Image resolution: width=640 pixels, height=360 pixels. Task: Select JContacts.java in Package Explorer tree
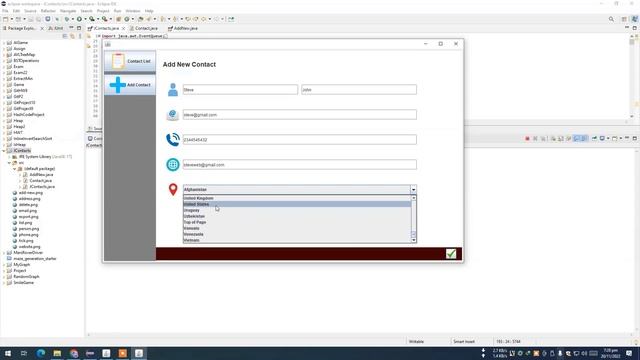tap(42, 187)
